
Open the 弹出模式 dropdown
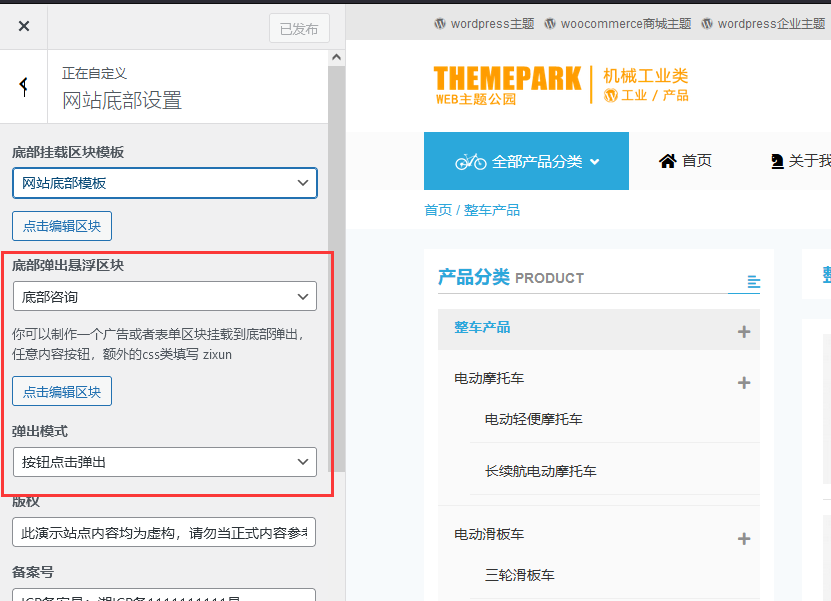pos(164,462)
